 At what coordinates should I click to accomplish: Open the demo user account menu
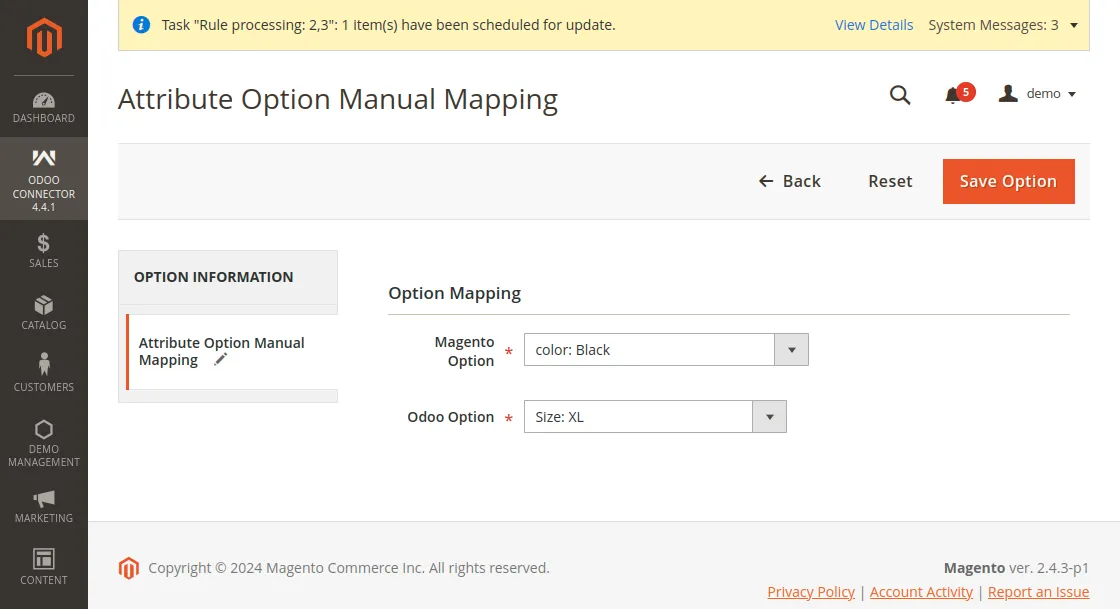tap(1040, 93)
